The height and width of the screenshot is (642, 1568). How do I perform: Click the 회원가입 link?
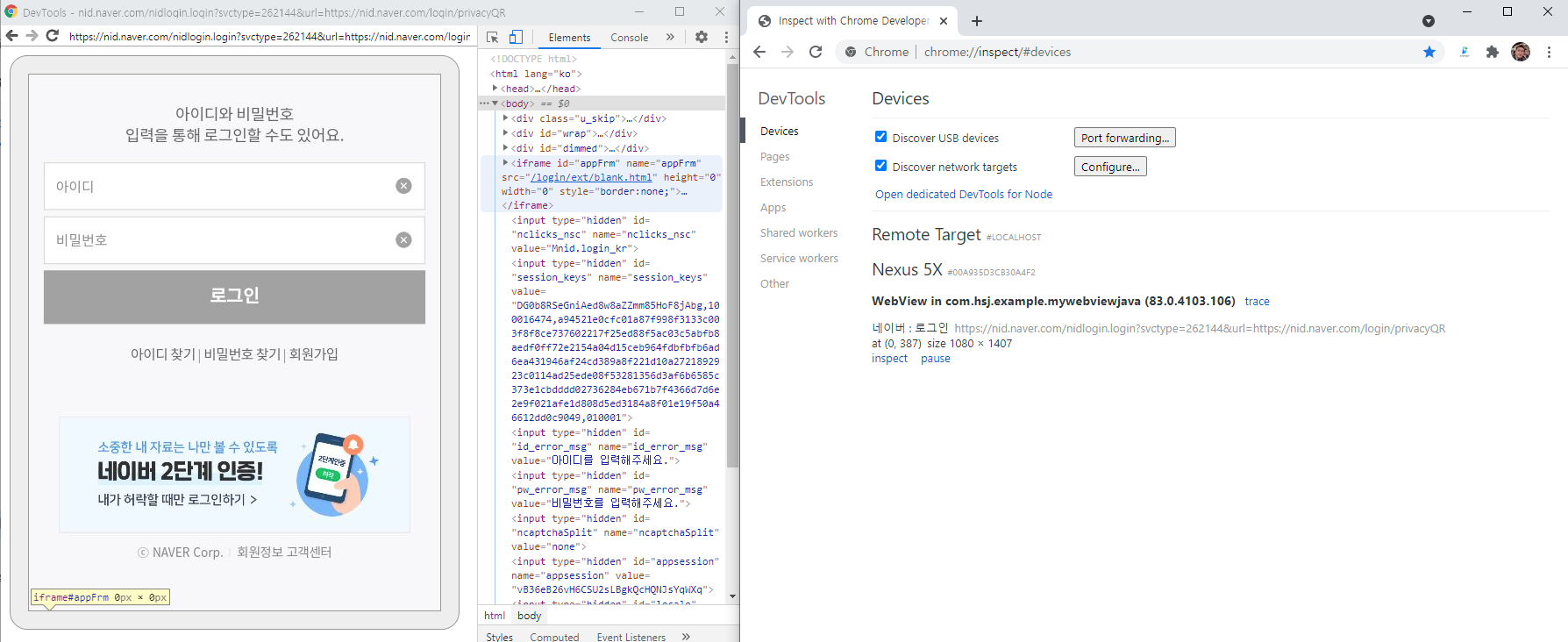pos(314,354)
